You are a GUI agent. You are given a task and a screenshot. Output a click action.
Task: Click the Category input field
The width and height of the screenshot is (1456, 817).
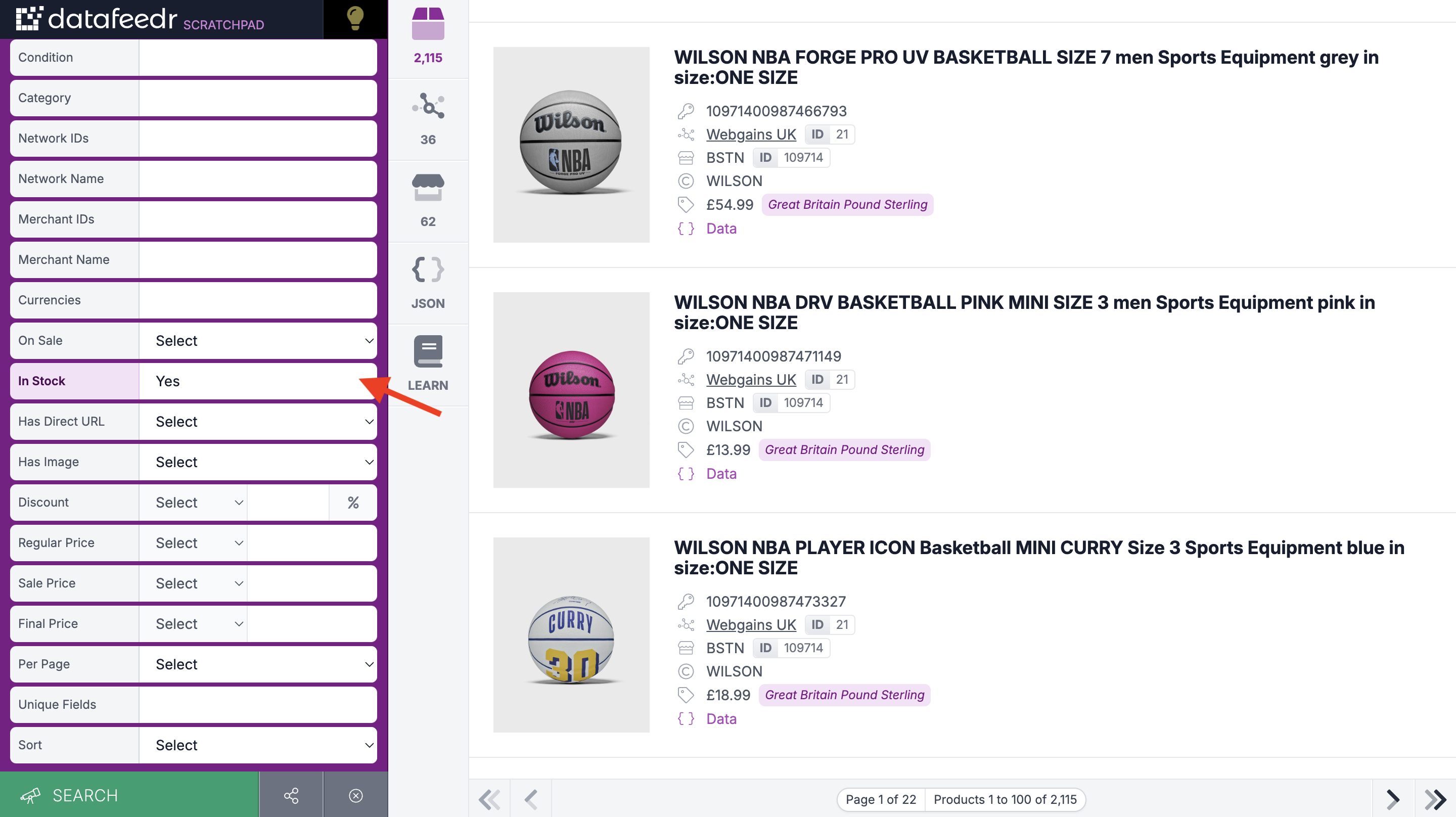pyautogui.click(x=258, y=98)
